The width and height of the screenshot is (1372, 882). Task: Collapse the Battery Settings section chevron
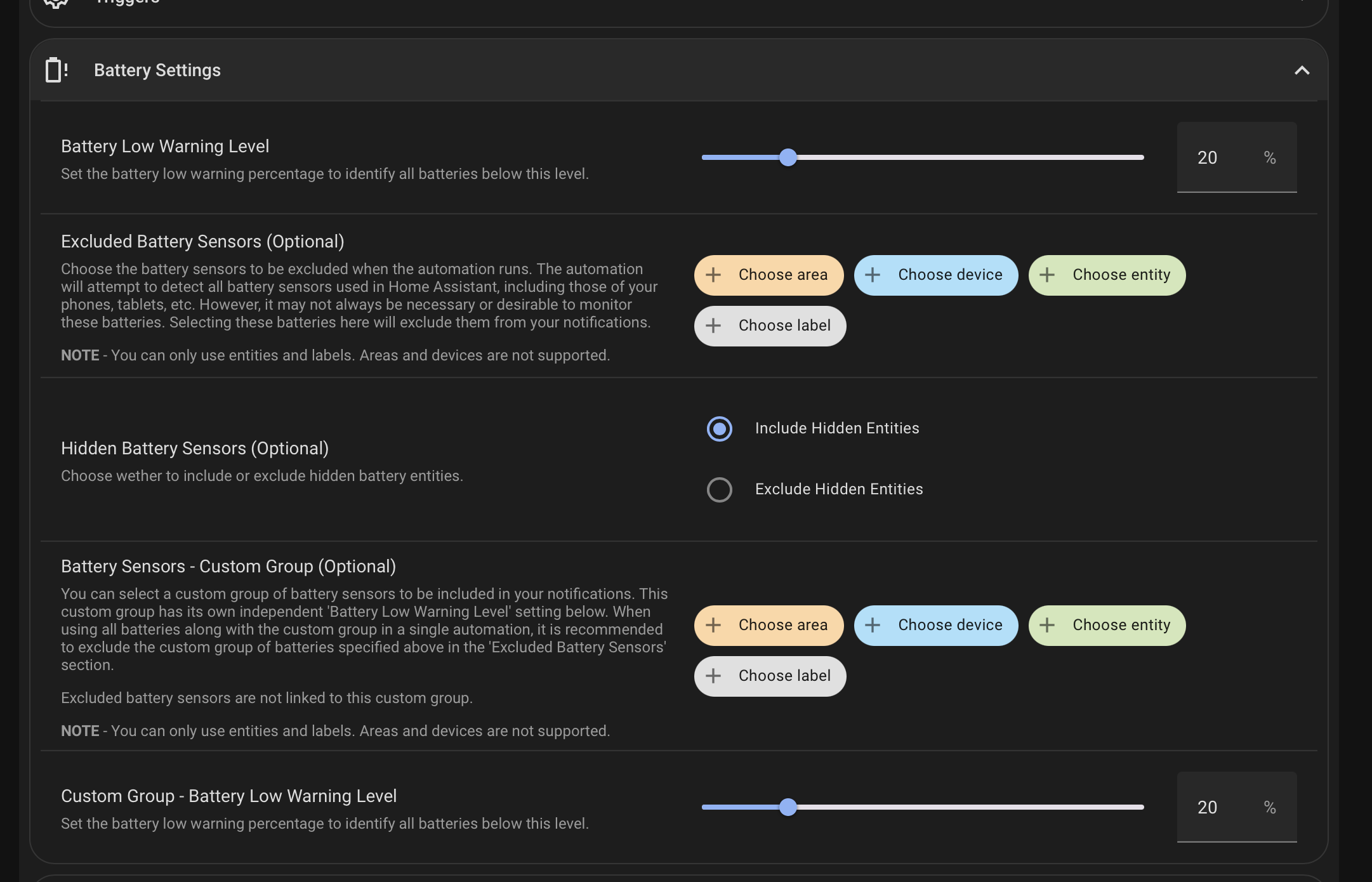(1302, 70)
